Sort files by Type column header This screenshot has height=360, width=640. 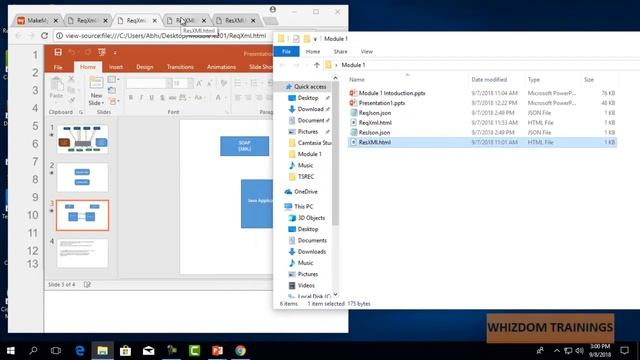(x=534, y=80)
